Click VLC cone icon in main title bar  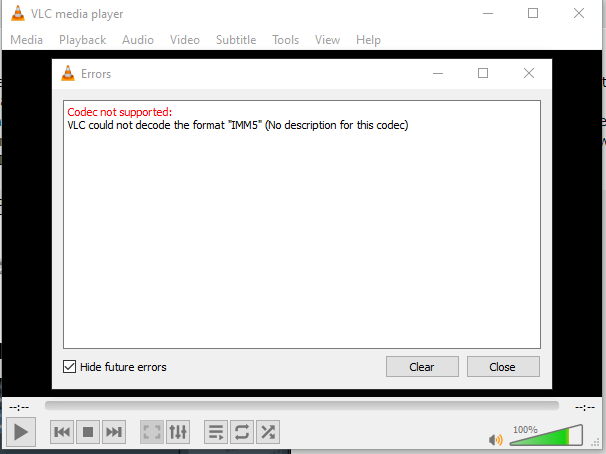tap(17, 14)
